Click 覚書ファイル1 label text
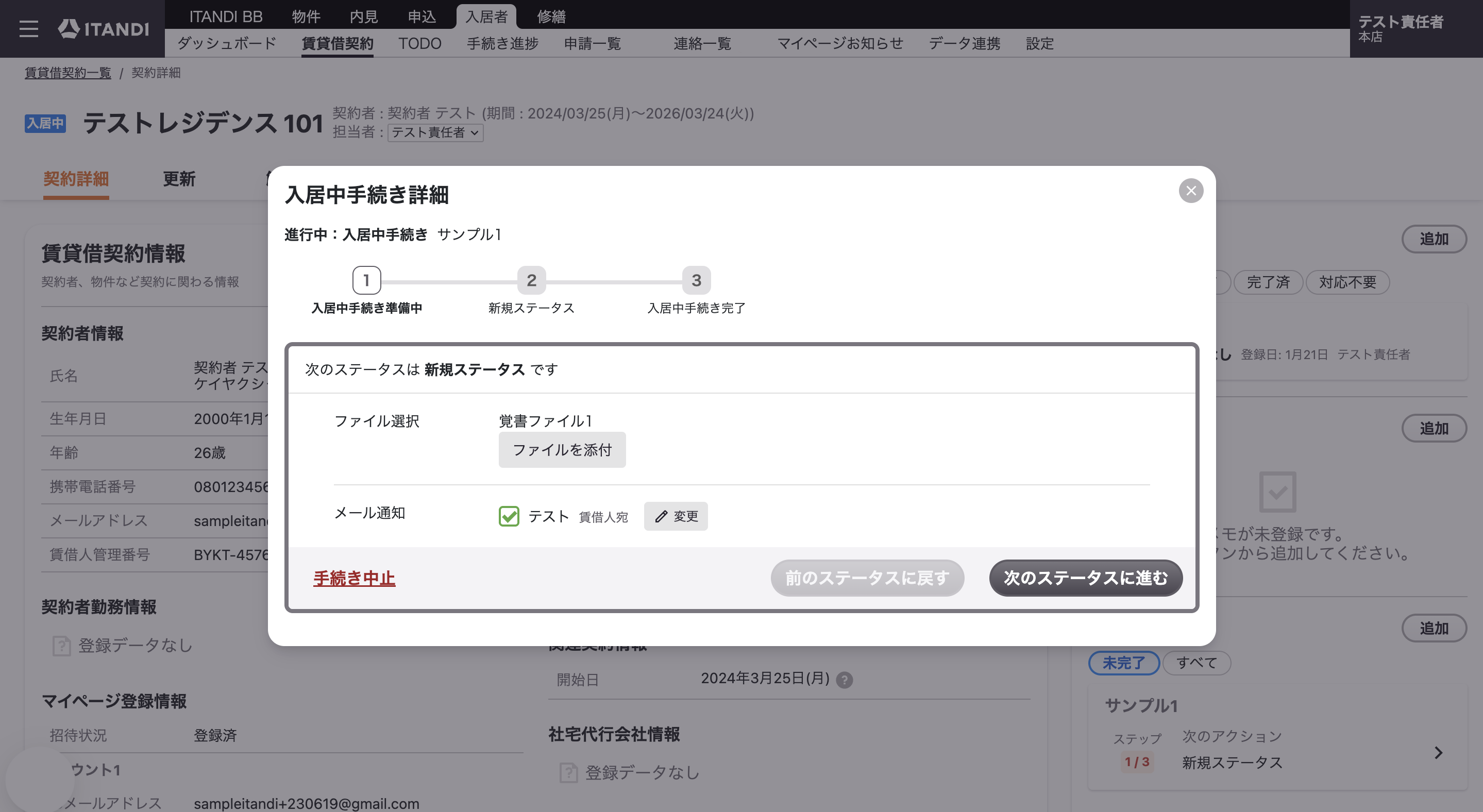Screen dimensions: 1483x812 point(545,421)
